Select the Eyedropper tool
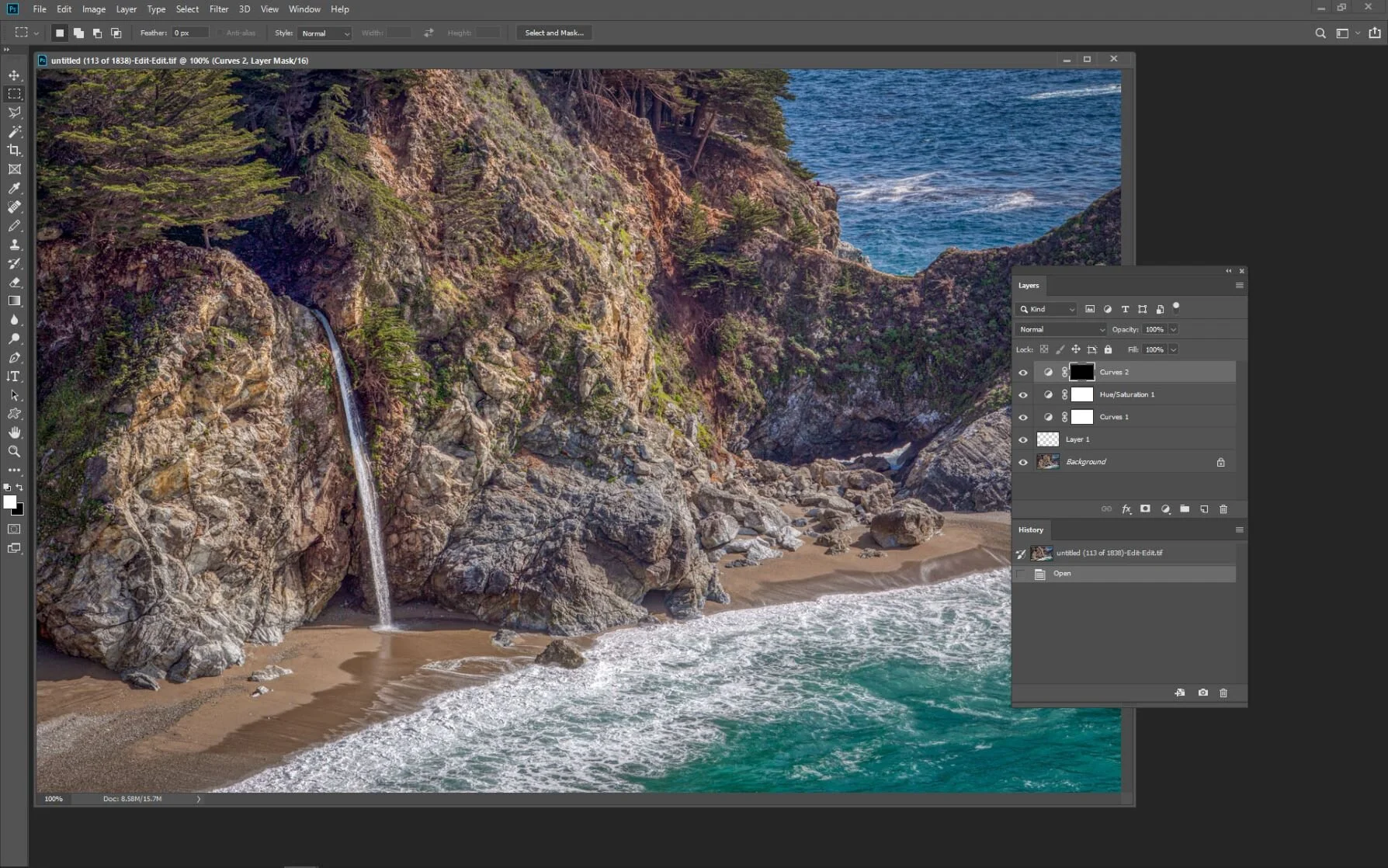Viewport: 1388px width, 868px height. click(x=14, y=188)
